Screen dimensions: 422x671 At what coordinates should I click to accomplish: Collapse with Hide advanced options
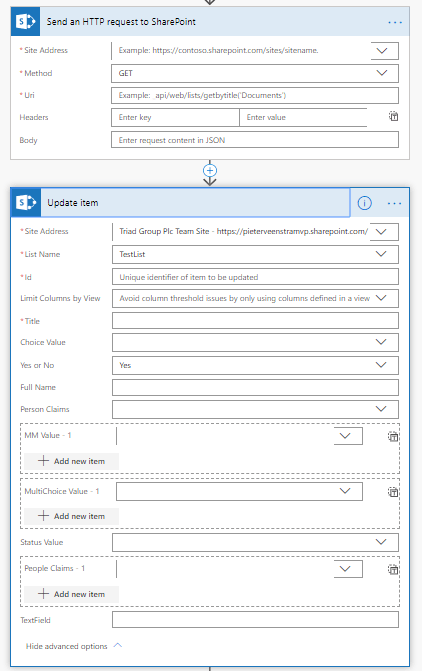click(74, 646)
